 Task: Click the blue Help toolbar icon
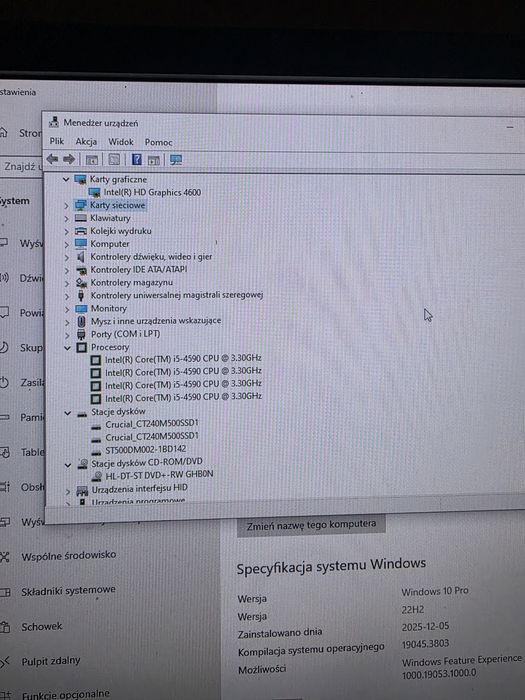pos(137,159)
